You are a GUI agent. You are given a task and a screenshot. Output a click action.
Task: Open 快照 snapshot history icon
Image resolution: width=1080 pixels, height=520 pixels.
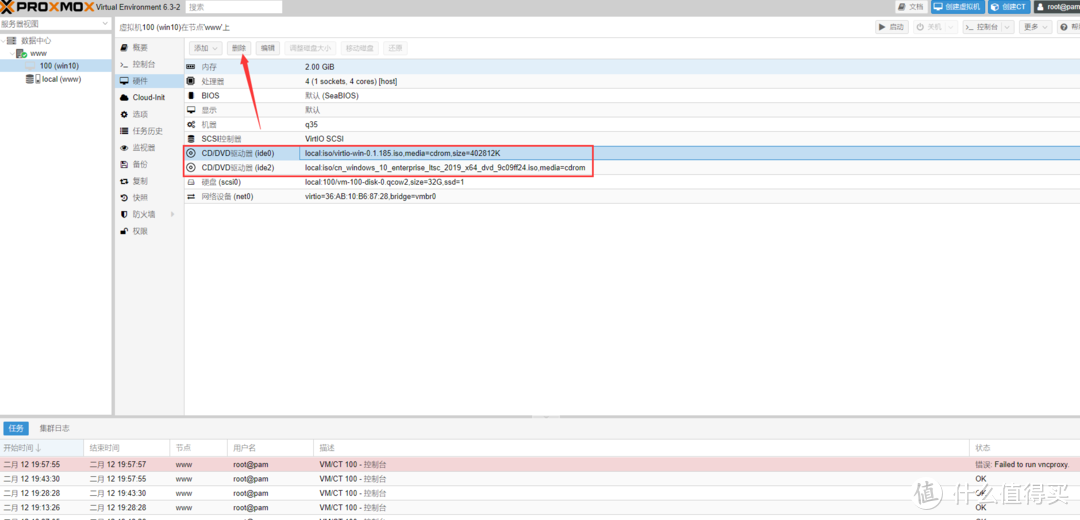[124, 197]
